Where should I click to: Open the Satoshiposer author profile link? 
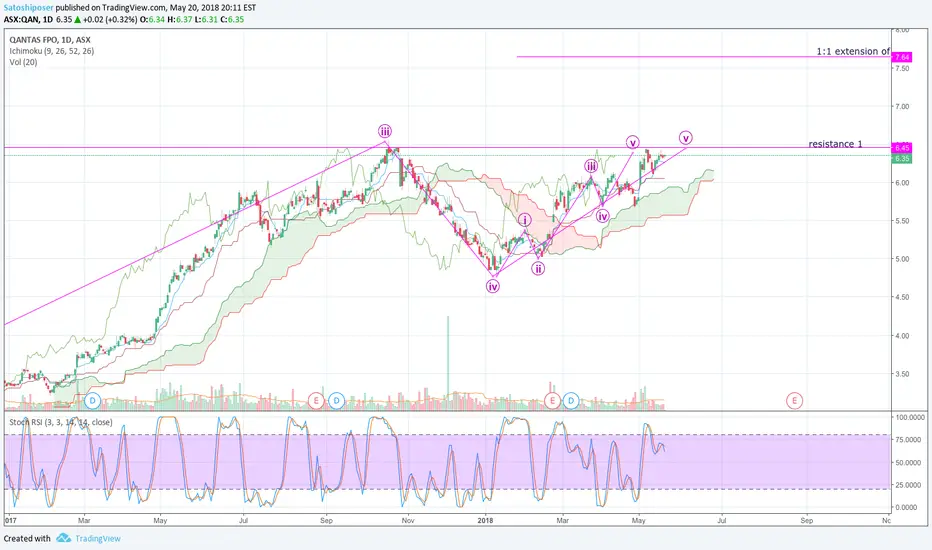[29, 8]
